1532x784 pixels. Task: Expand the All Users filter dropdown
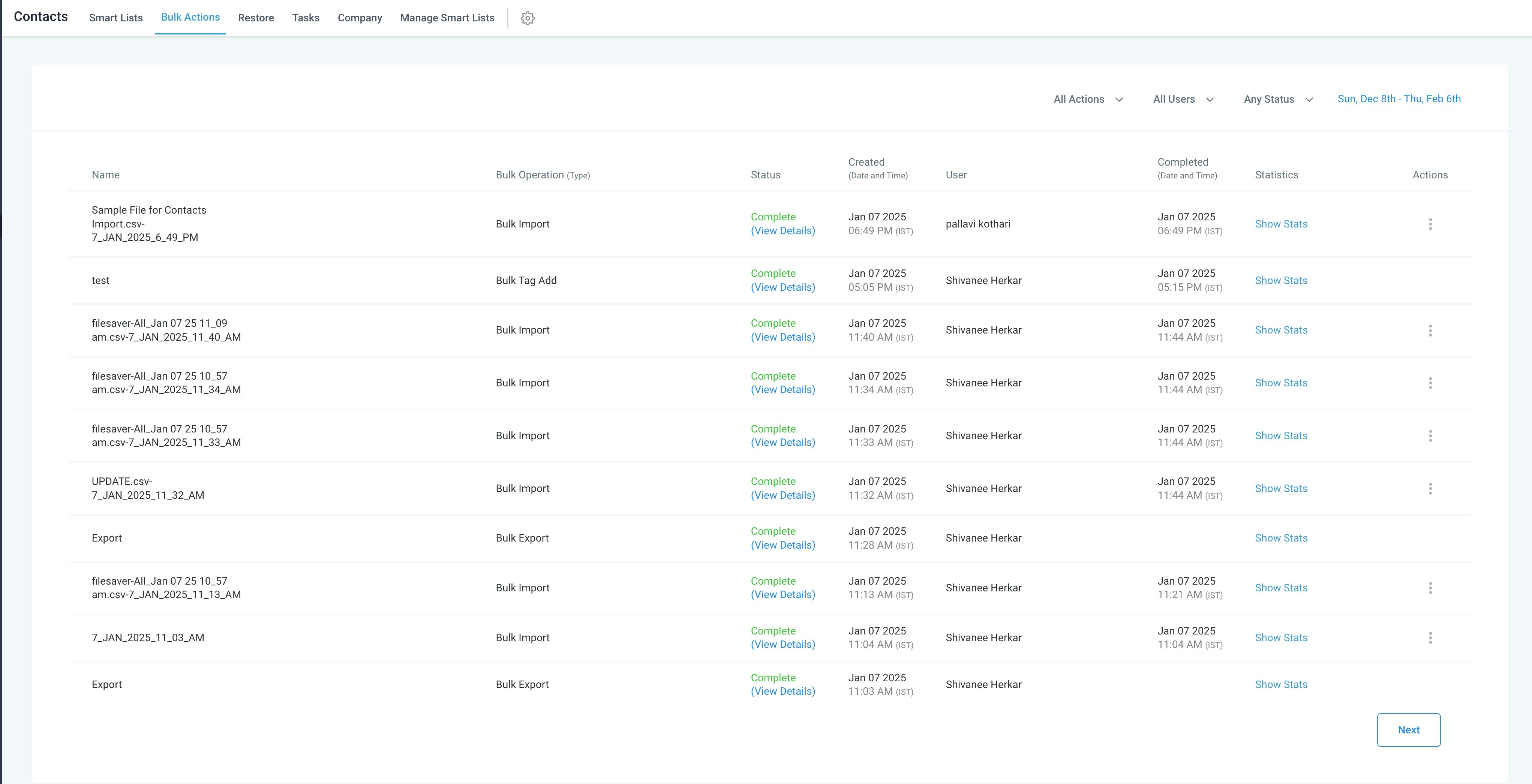(1183, 99)
